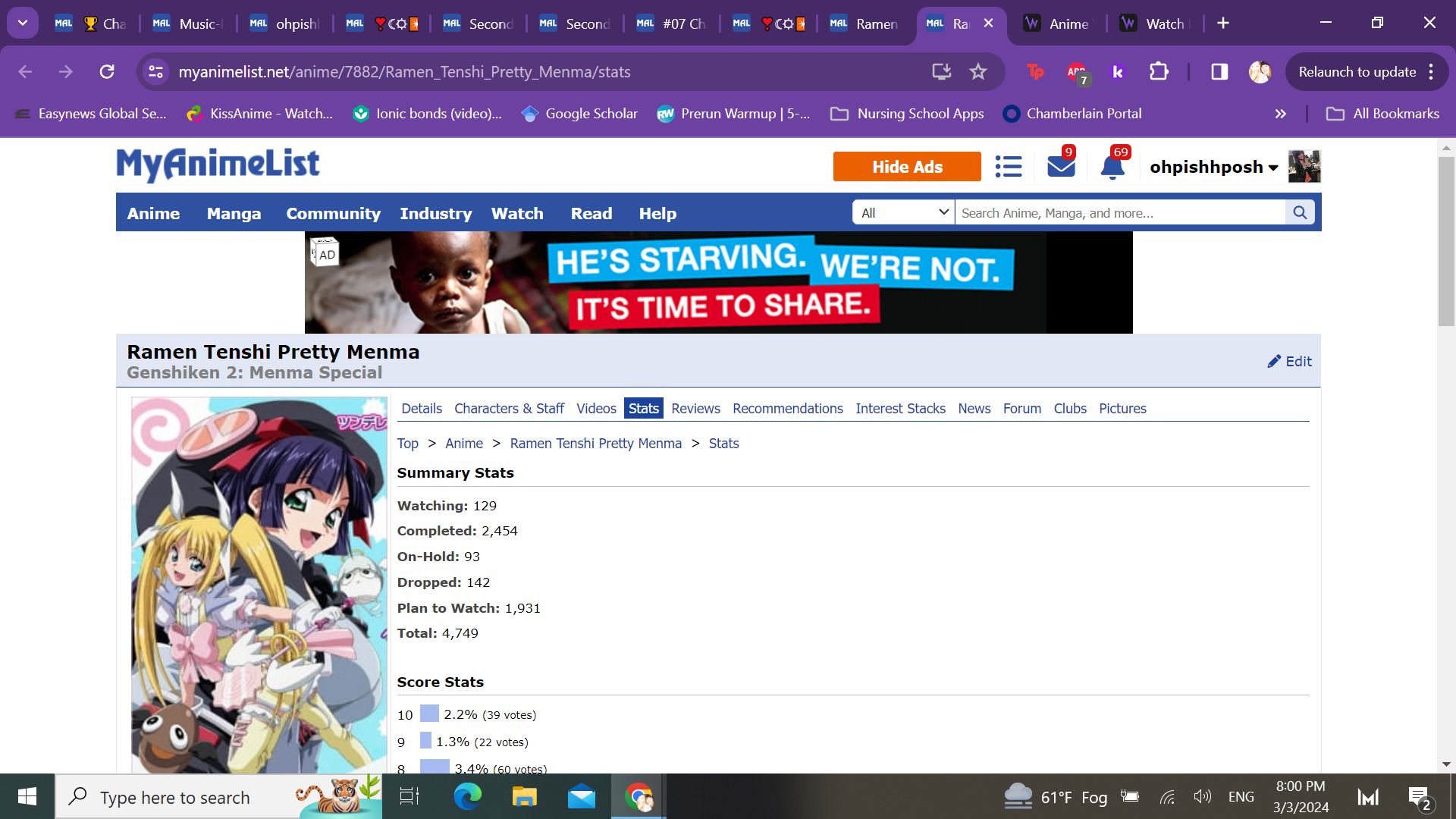Click the Edit pencil icon
1456x819 pixels.
pyautogui.click(x=1274, y=362)
